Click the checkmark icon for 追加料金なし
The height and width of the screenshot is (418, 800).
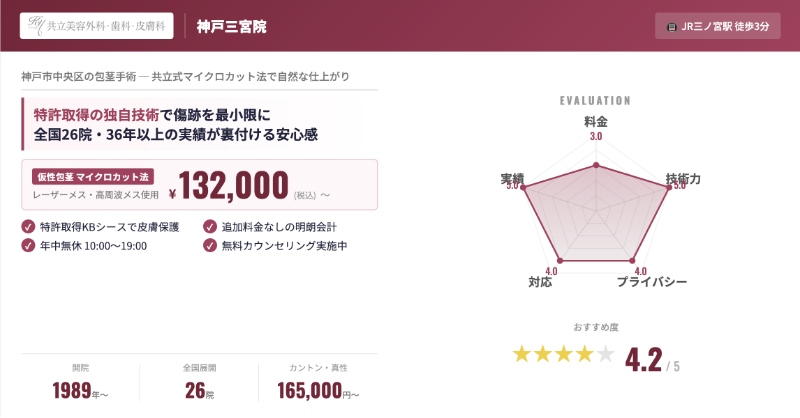(209, 227)
